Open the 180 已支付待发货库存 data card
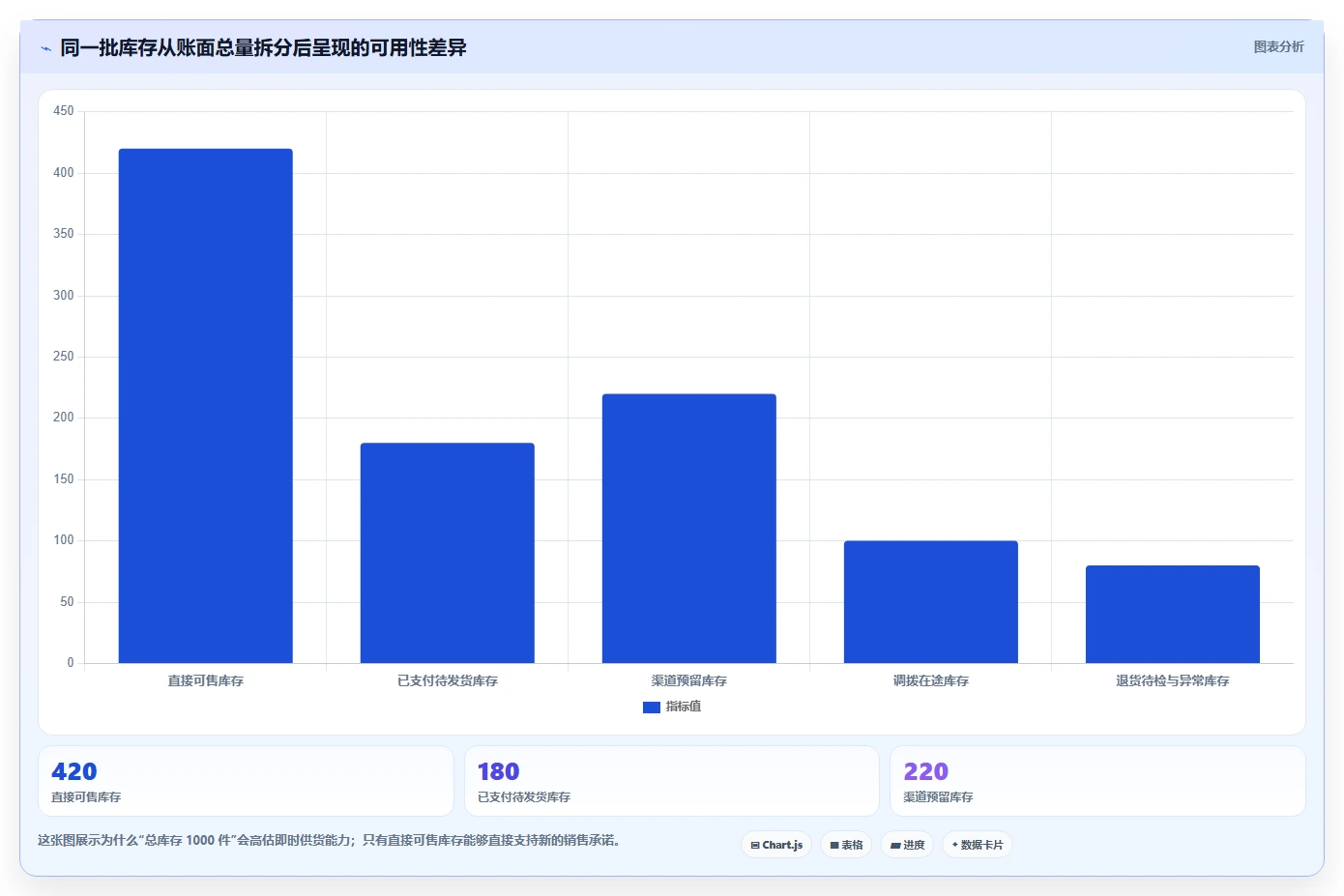 672,781
